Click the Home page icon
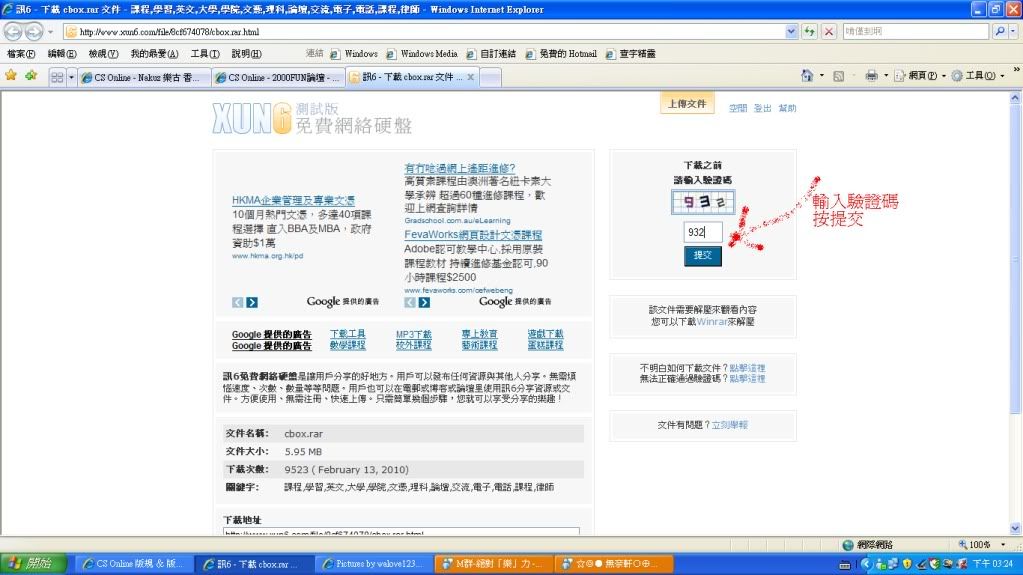 [x=806, y=76]
